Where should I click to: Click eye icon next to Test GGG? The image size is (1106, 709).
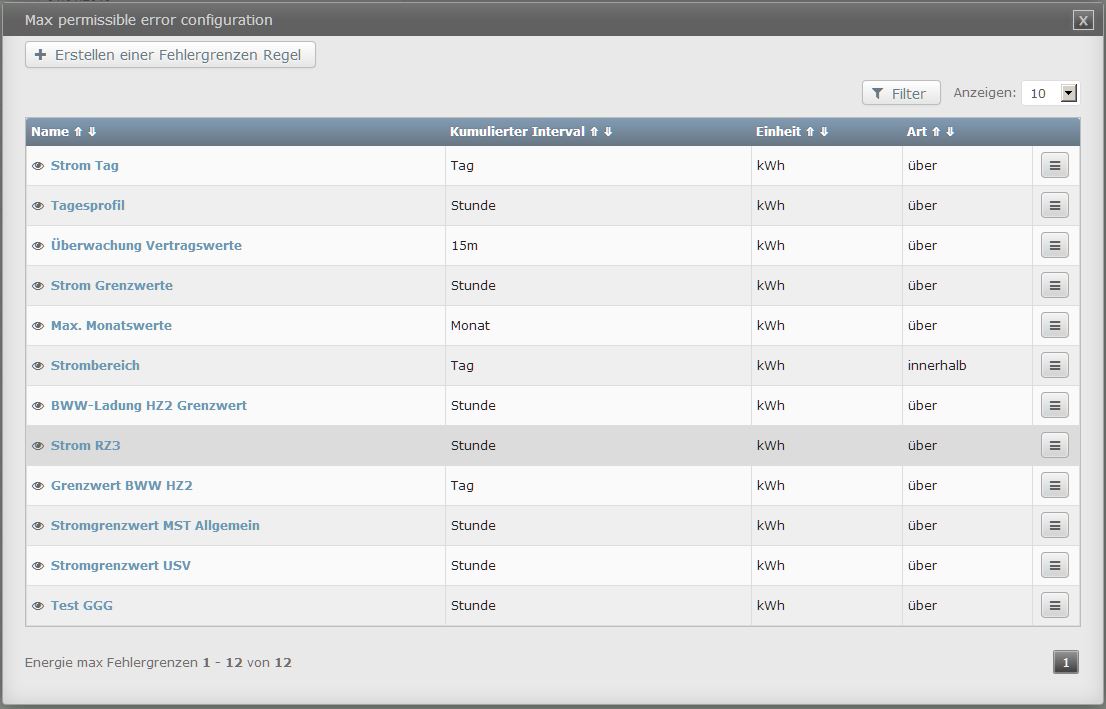pos(38,605)
